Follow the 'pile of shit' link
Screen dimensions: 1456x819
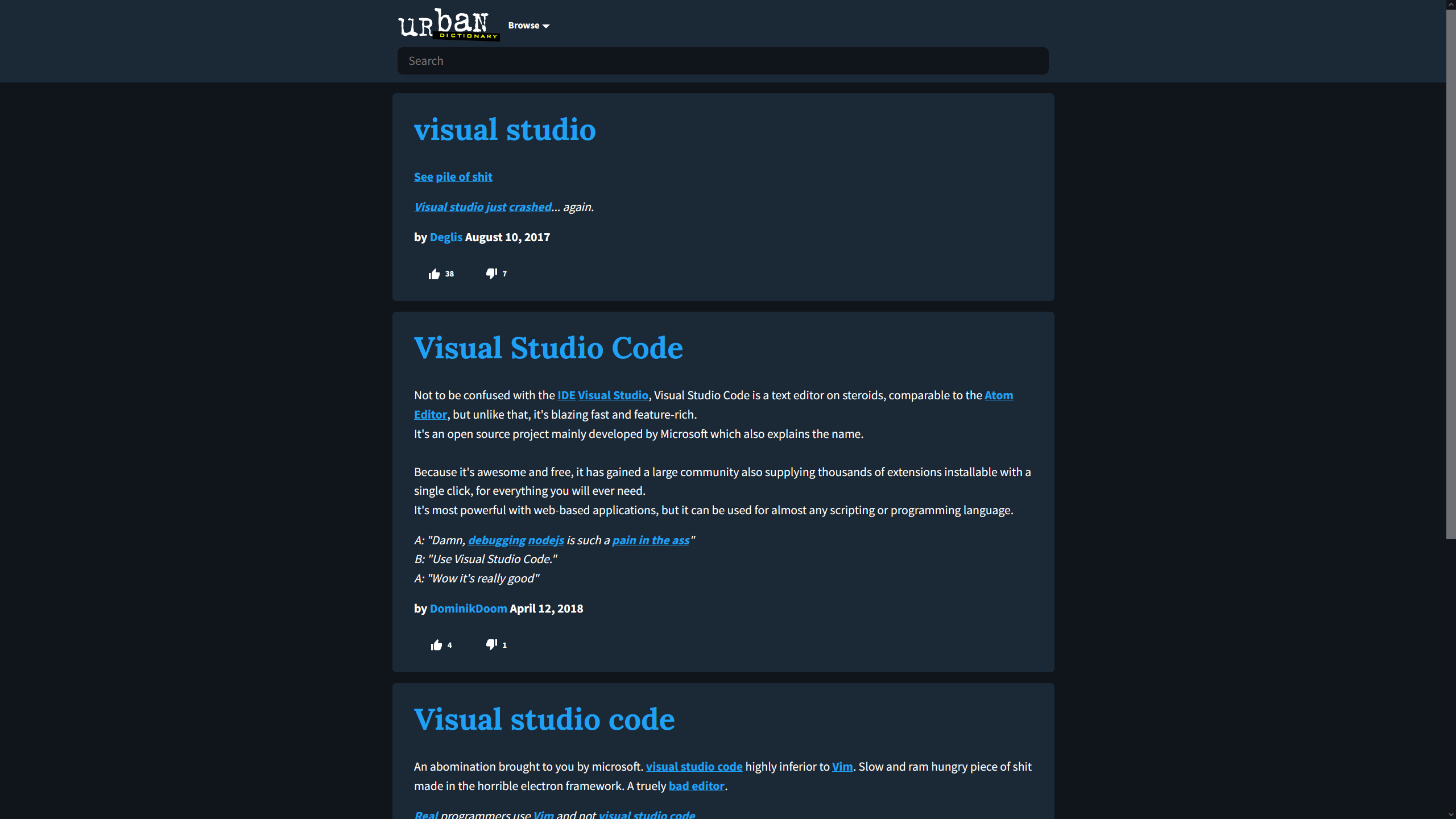point(464,177)
